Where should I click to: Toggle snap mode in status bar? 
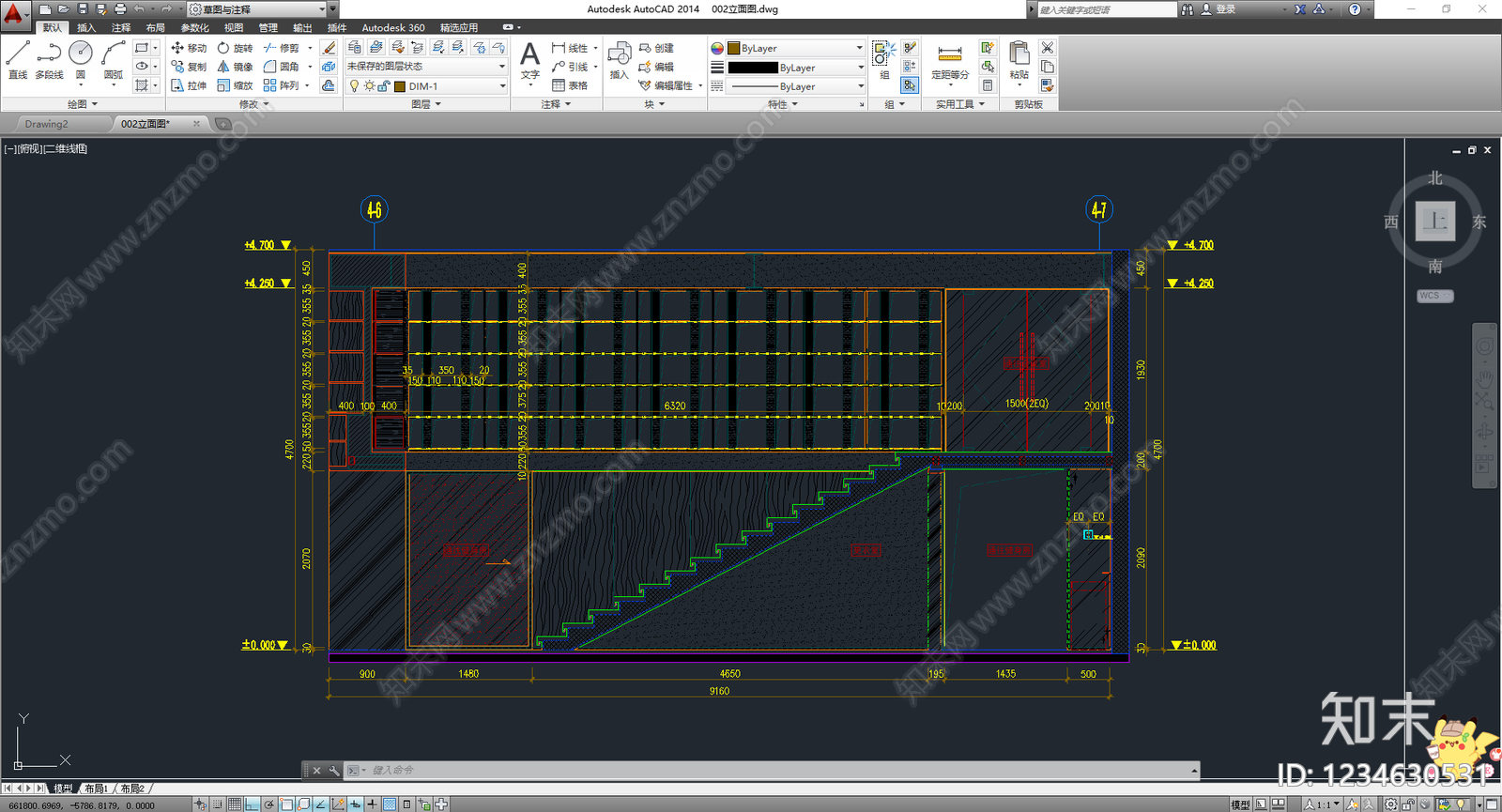(218, 804)
